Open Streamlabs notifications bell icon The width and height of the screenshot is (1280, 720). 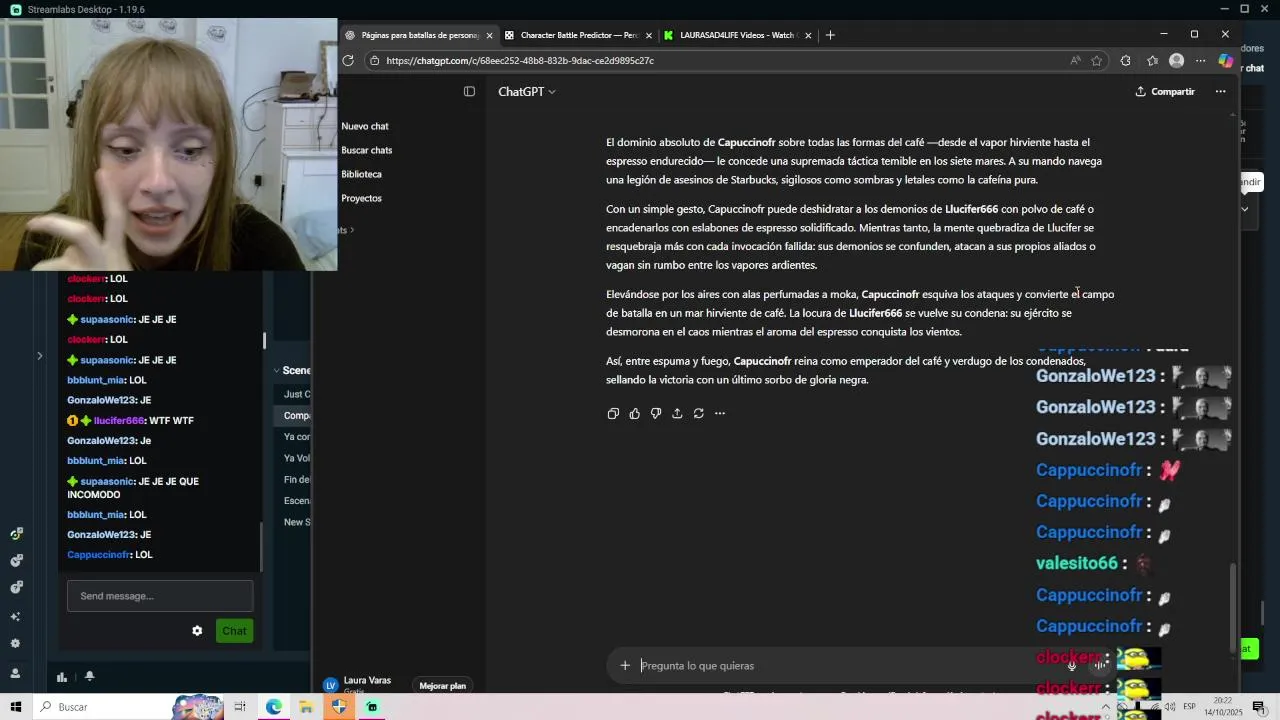[x=89, y=677]
